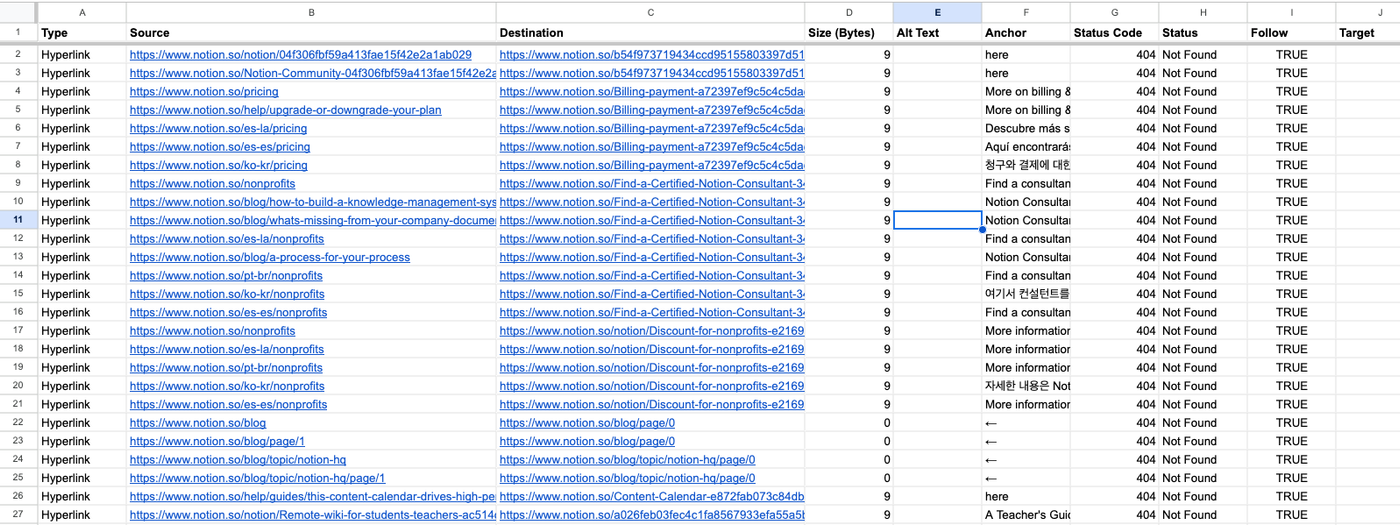Open destination link a026feb03fec4c1fa8567933efa55a5

click(652, 515)
